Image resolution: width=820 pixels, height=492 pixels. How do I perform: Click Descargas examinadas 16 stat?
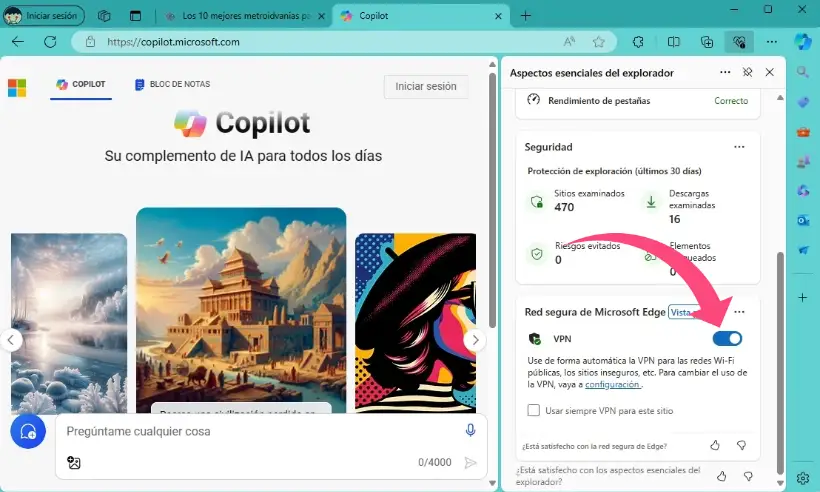pos(680,207)
